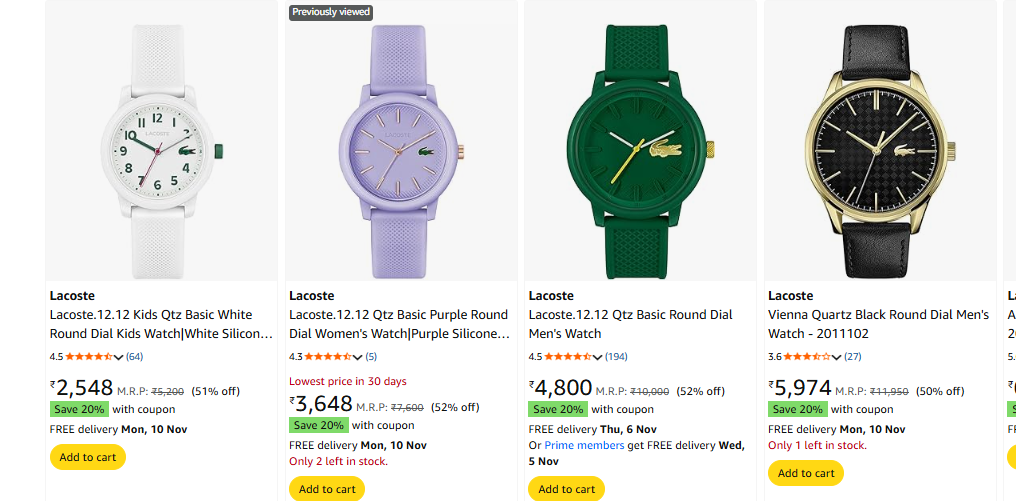Screen dimensions: 1016x501
Task: Open Lacoste.12.12 Kids Qtz Basic White title
Action: click(160, 323)
